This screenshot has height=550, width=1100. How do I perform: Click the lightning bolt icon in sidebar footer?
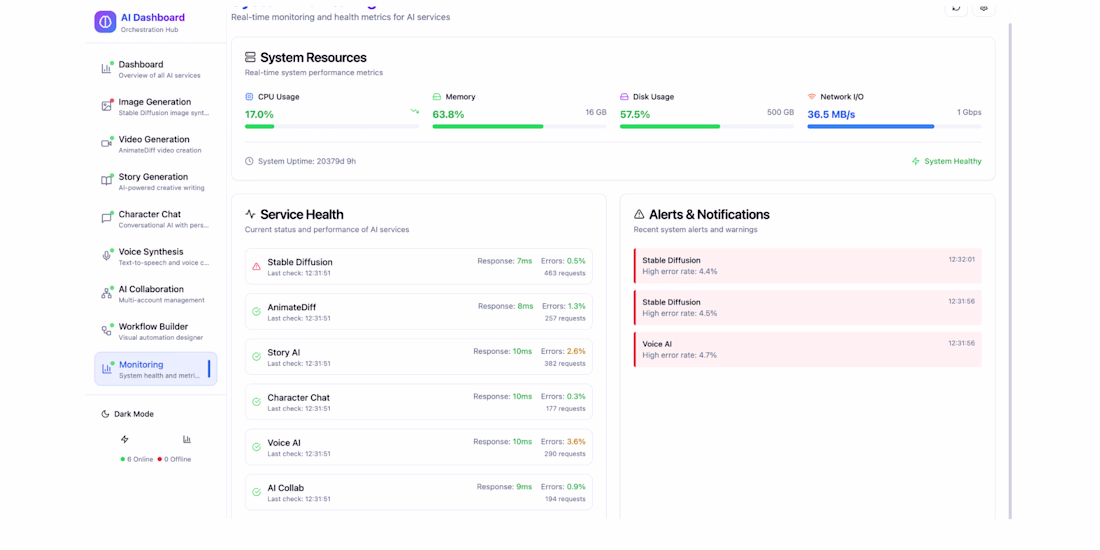(x=125, y=439)
